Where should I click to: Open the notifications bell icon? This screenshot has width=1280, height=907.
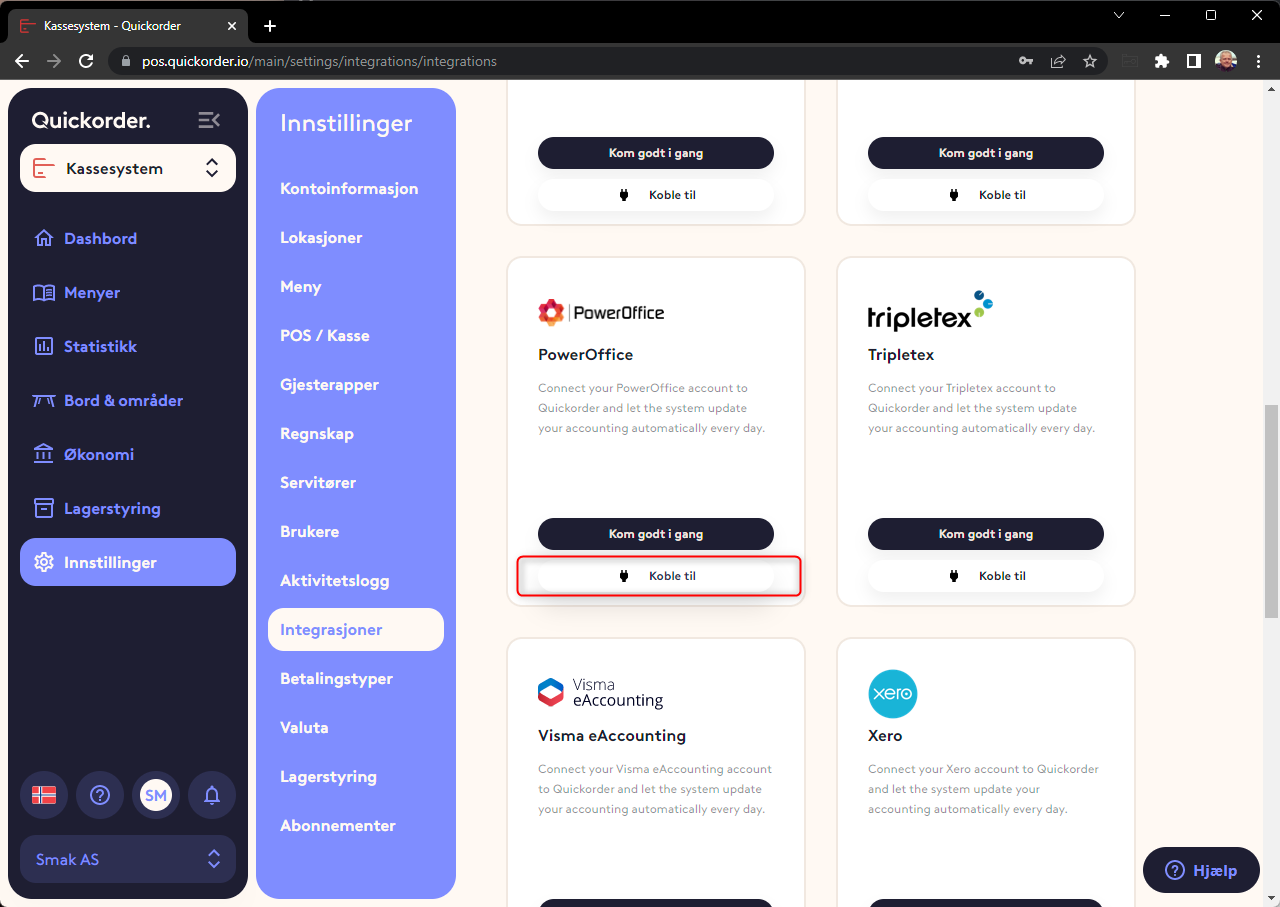212,795
